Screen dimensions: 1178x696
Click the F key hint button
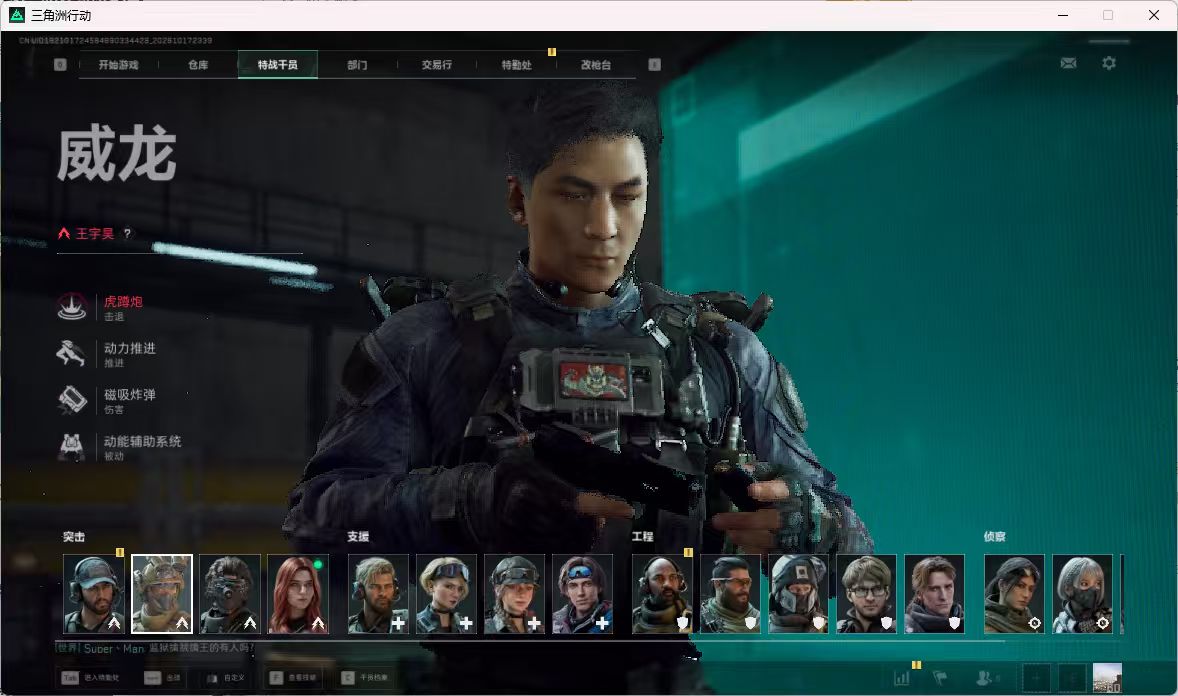pos(293,678)
